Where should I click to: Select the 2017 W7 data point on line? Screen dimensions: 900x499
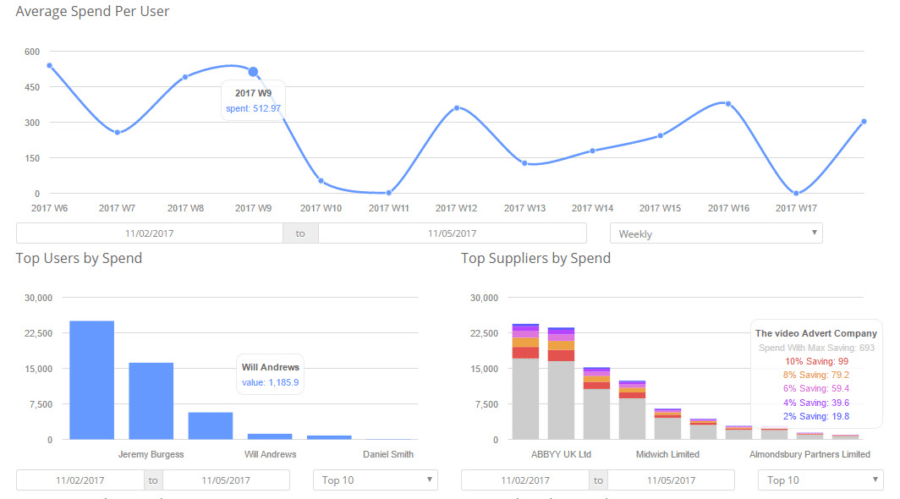tap(117, 133)
